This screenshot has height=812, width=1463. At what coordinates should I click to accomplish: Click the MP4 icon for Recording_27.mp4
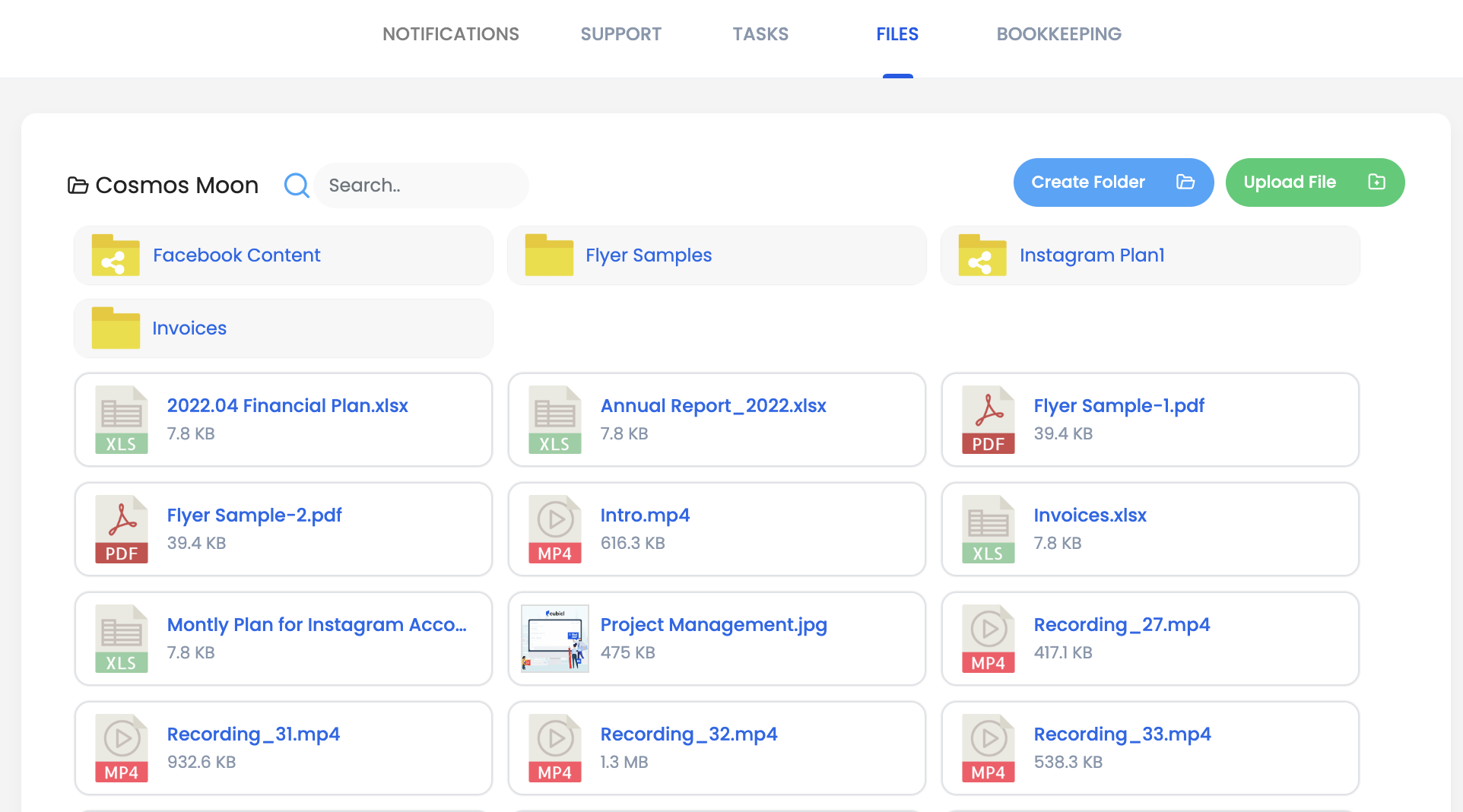988,639
